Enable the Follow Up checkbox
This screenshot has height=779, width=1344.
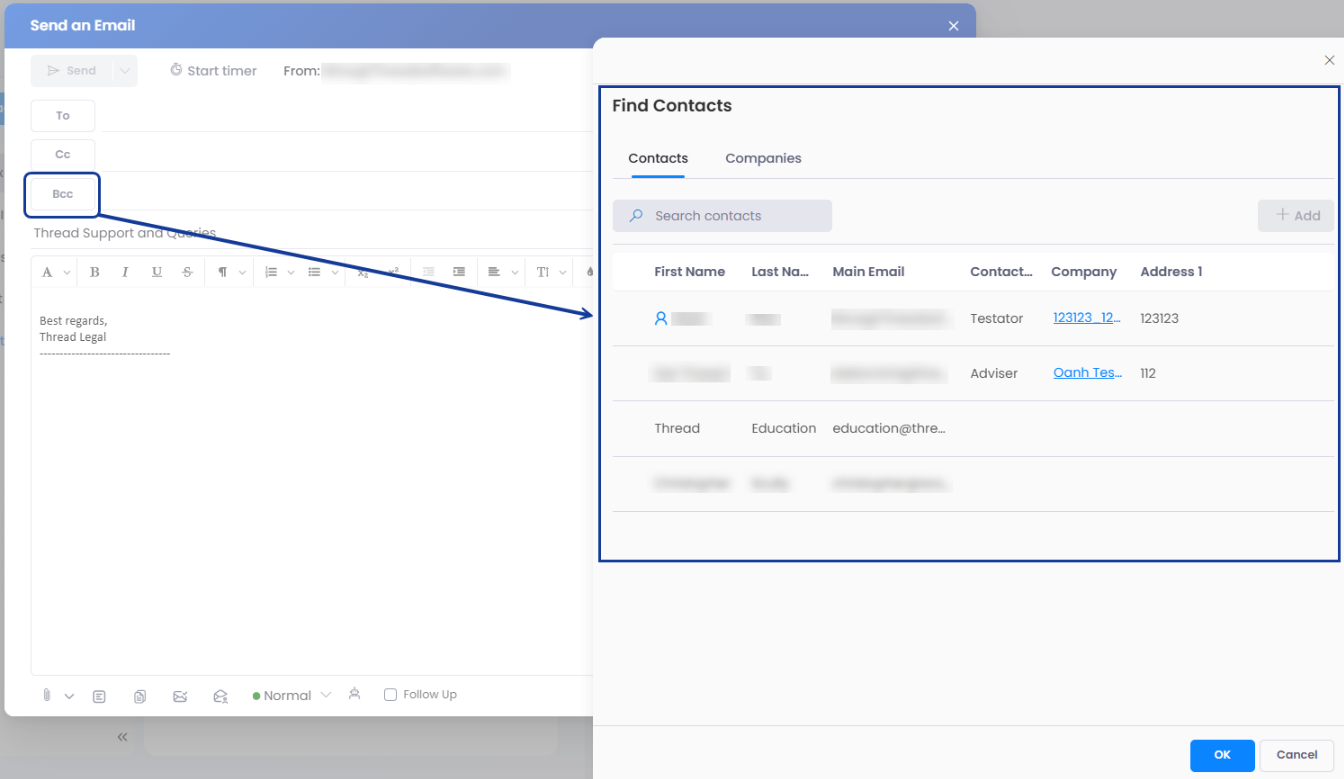(x=391, y=695)
